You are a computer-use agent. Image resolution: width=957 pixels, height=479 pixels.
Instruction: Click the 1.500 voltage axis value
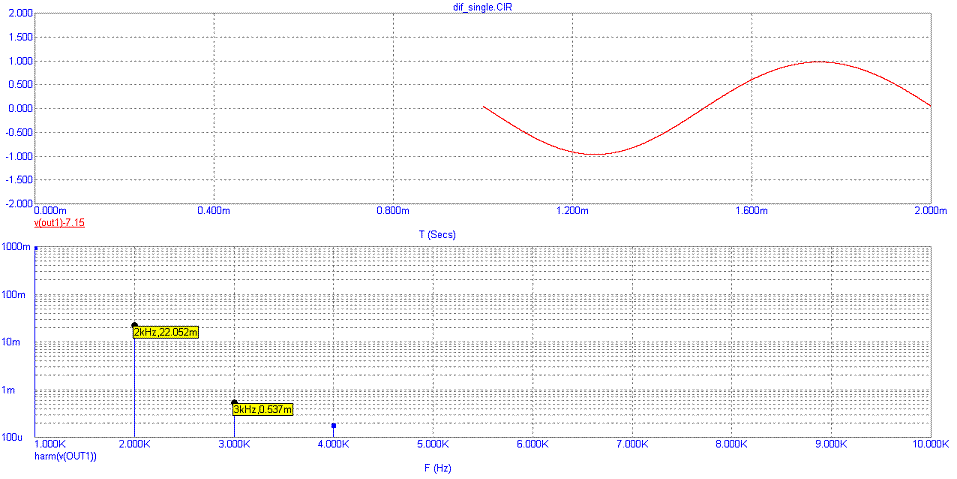20,38
